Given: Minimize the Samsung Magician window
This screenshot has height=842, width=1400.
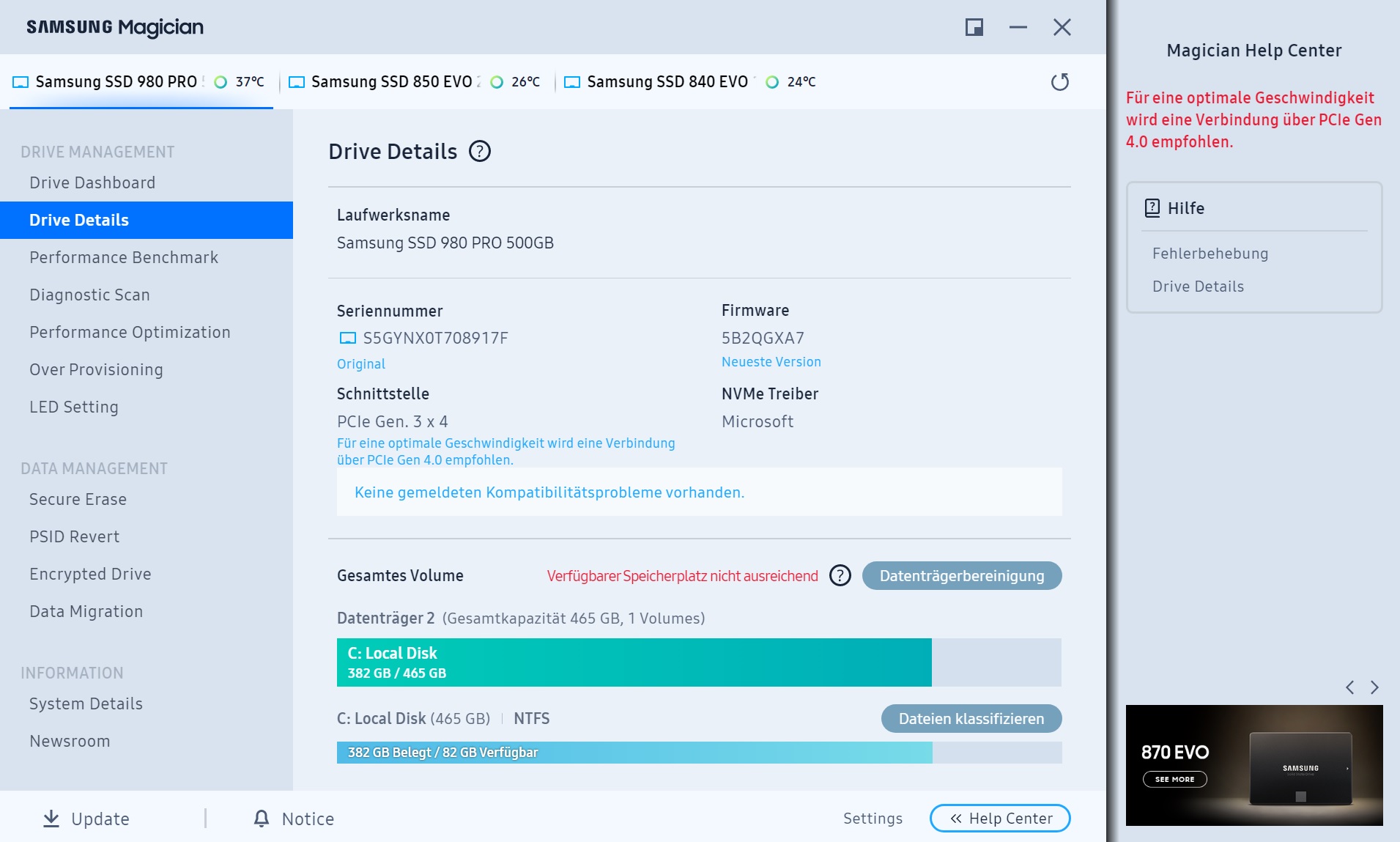Looking at the screenshot, I should pyautogui.click(x=1018, y=27).
